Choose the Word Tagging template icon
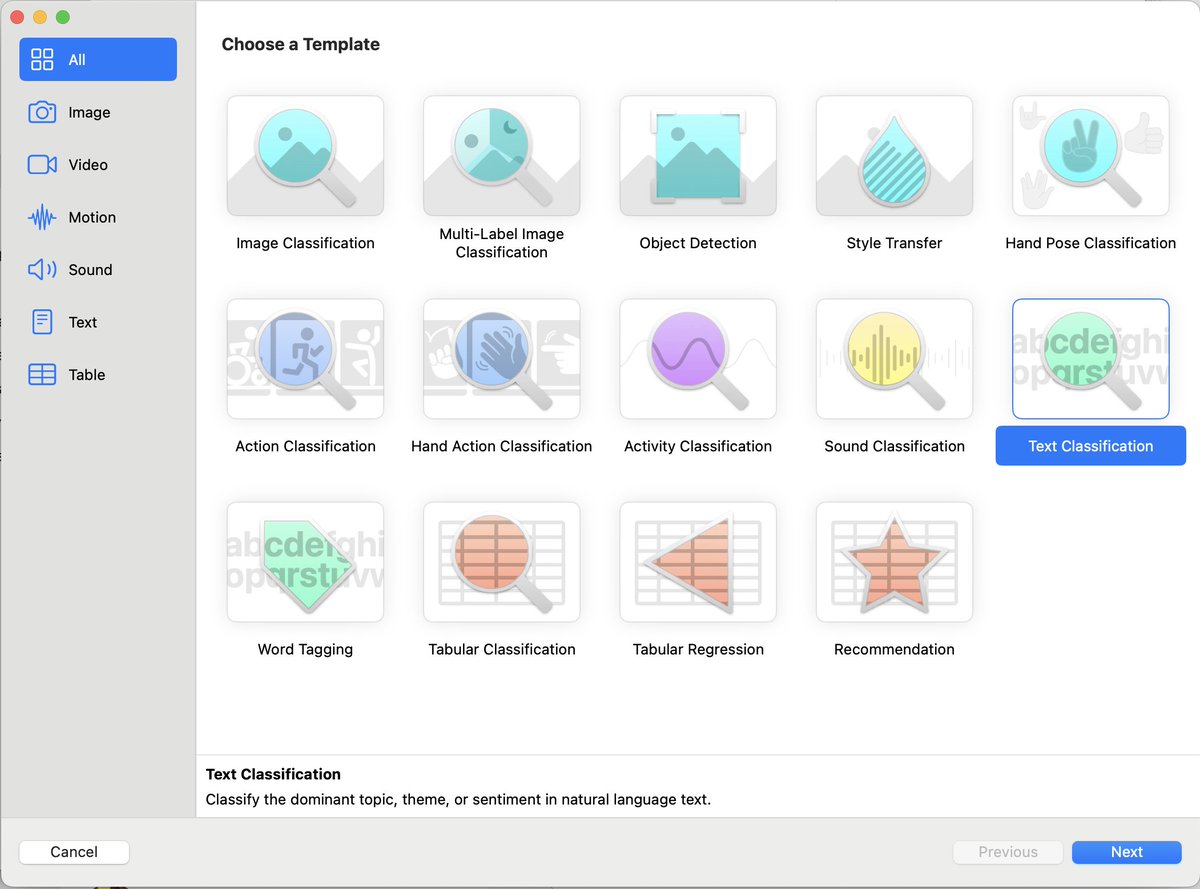The image size is (1200, 889). (305, 562)
